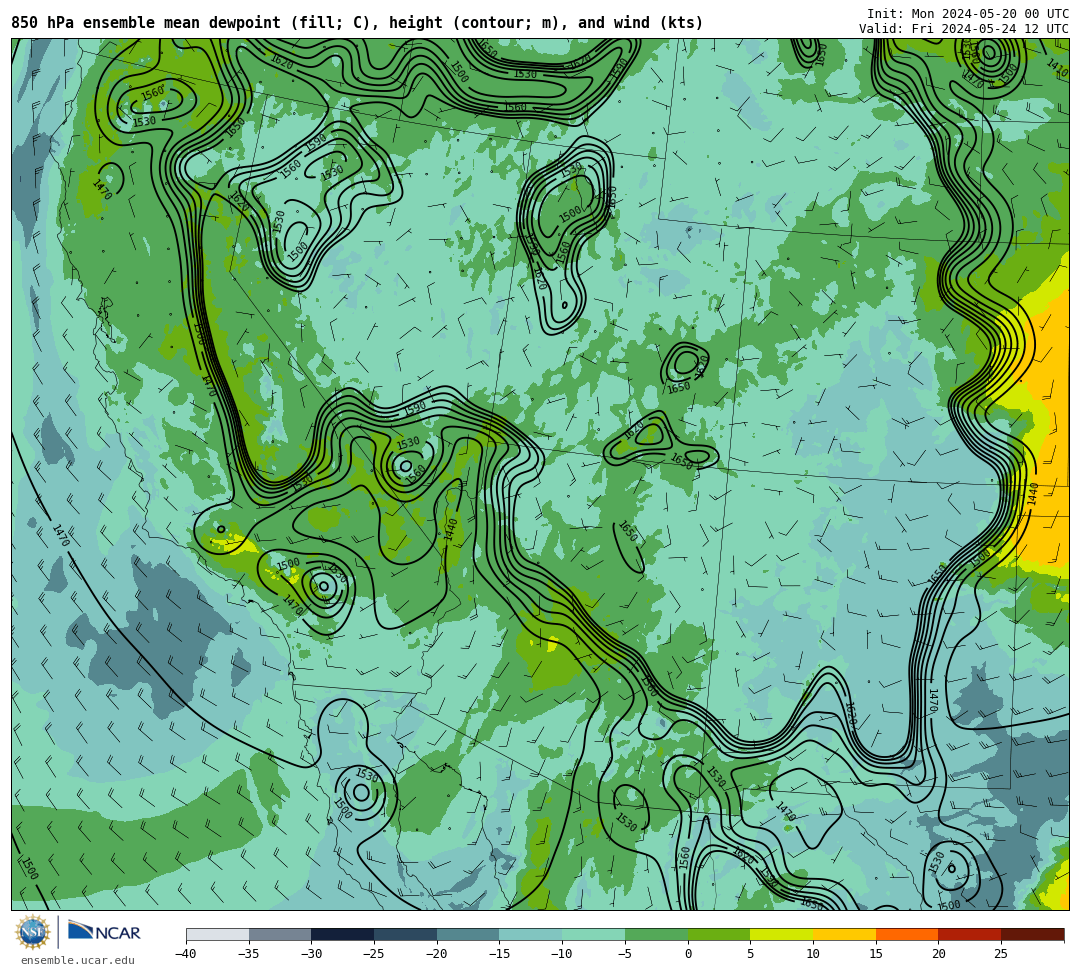Screen dimensions: 1080x973
Task: Click the NSF logo
Action: [33, 932]
